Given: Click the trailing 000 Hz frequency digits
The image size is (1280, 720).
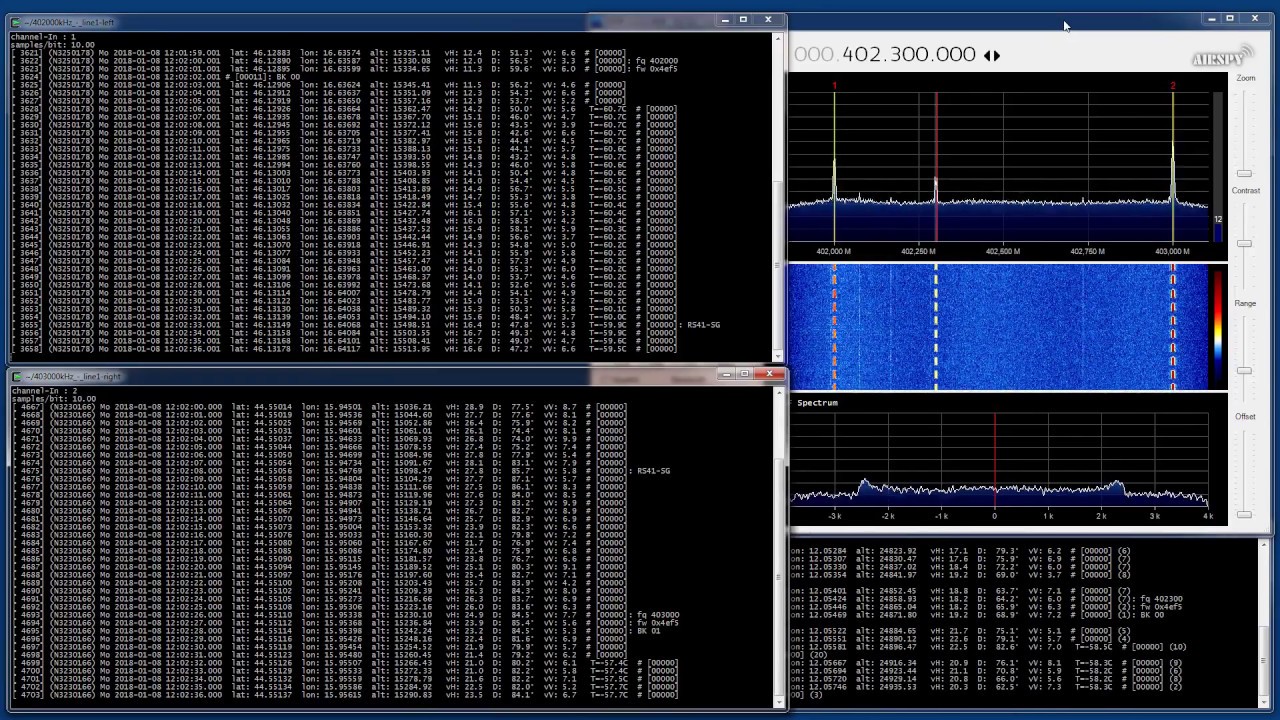Looking at the screenshot, I should point(955,55).
